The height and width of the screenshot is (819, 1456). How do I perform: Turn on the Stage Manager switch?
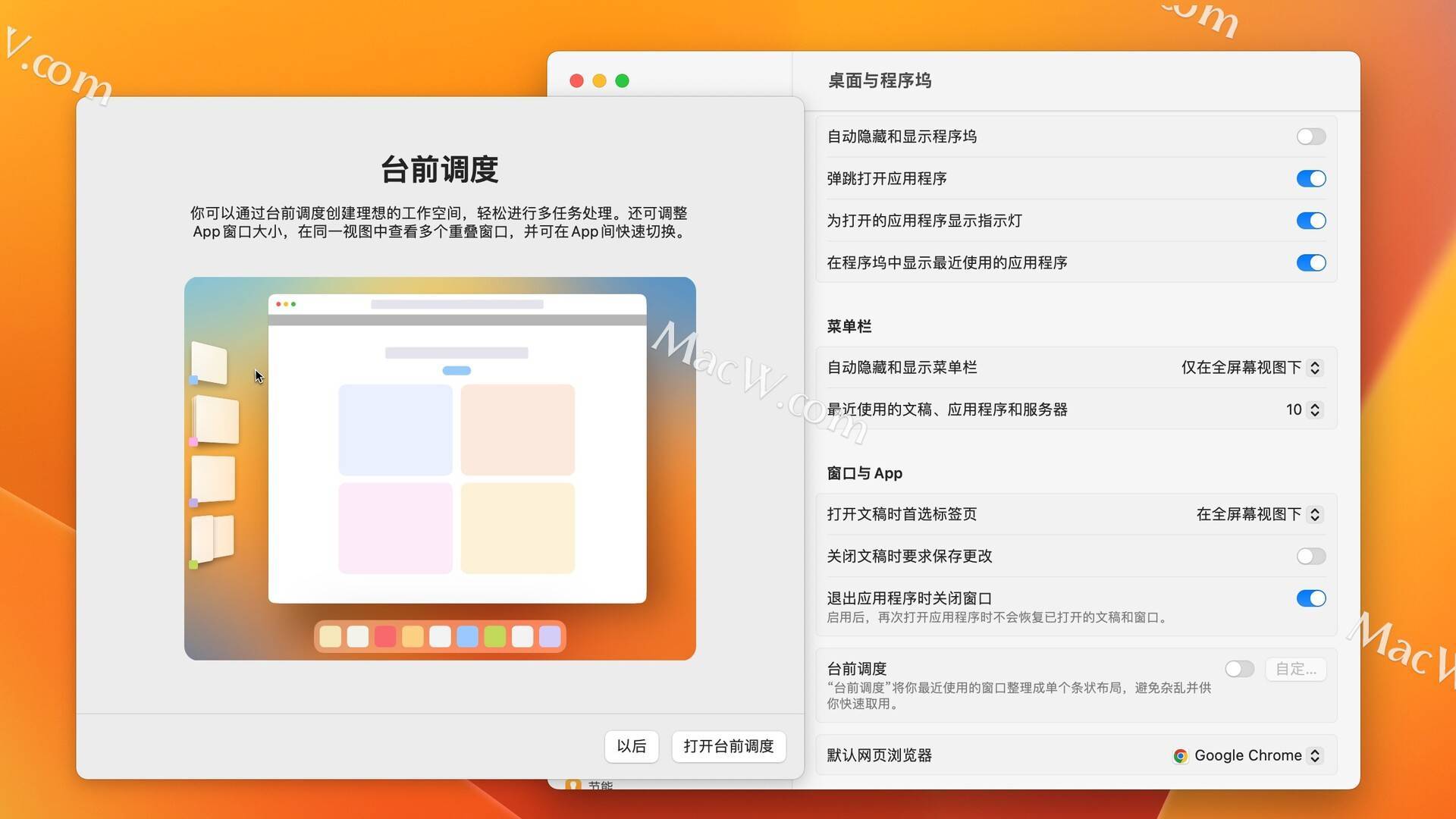[x=1239, y=669]
